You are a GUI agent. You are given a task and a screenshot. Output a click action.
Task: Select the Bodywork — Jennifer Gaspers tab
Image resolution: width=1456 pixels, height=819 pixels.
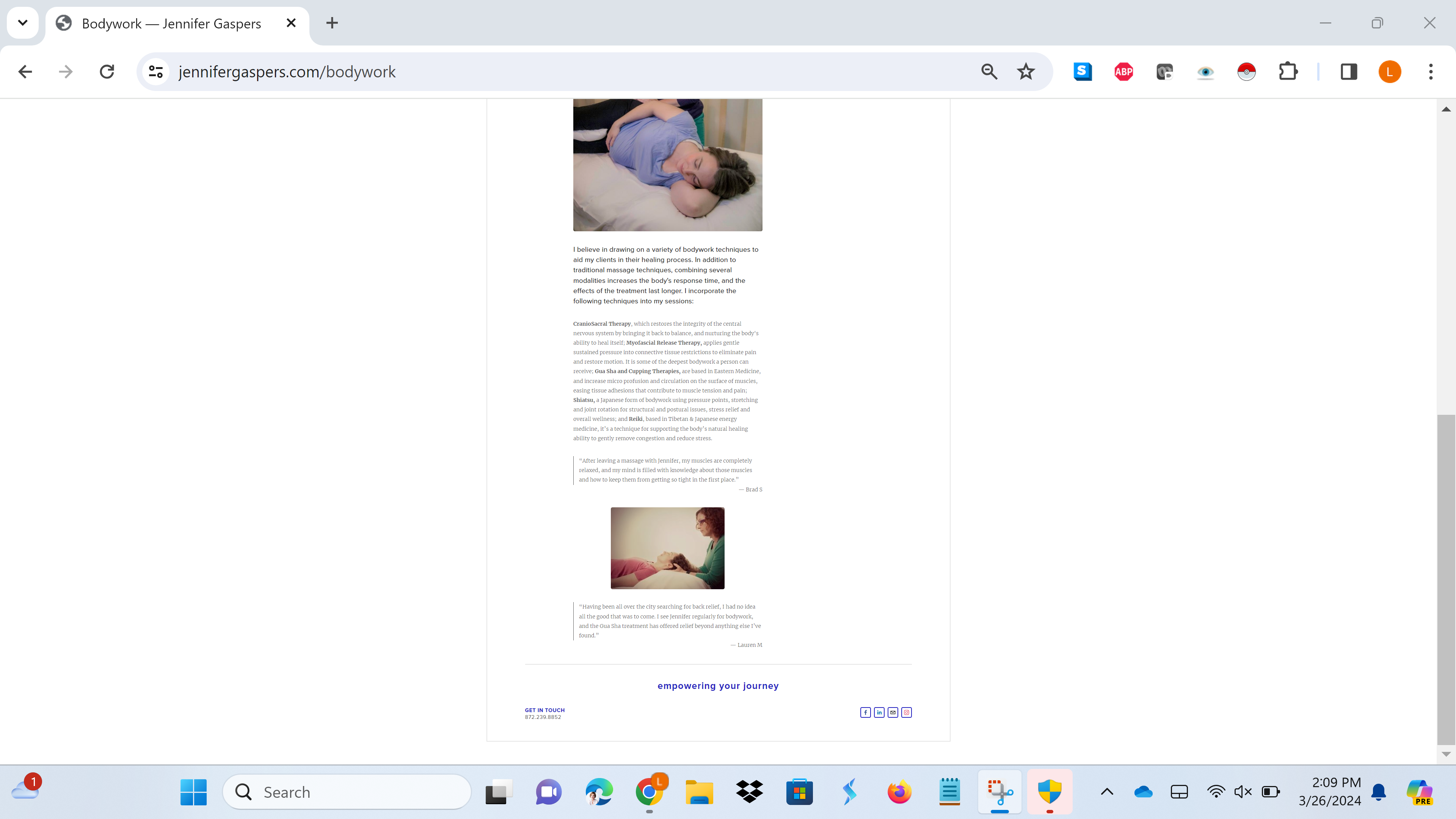point(171,23)
